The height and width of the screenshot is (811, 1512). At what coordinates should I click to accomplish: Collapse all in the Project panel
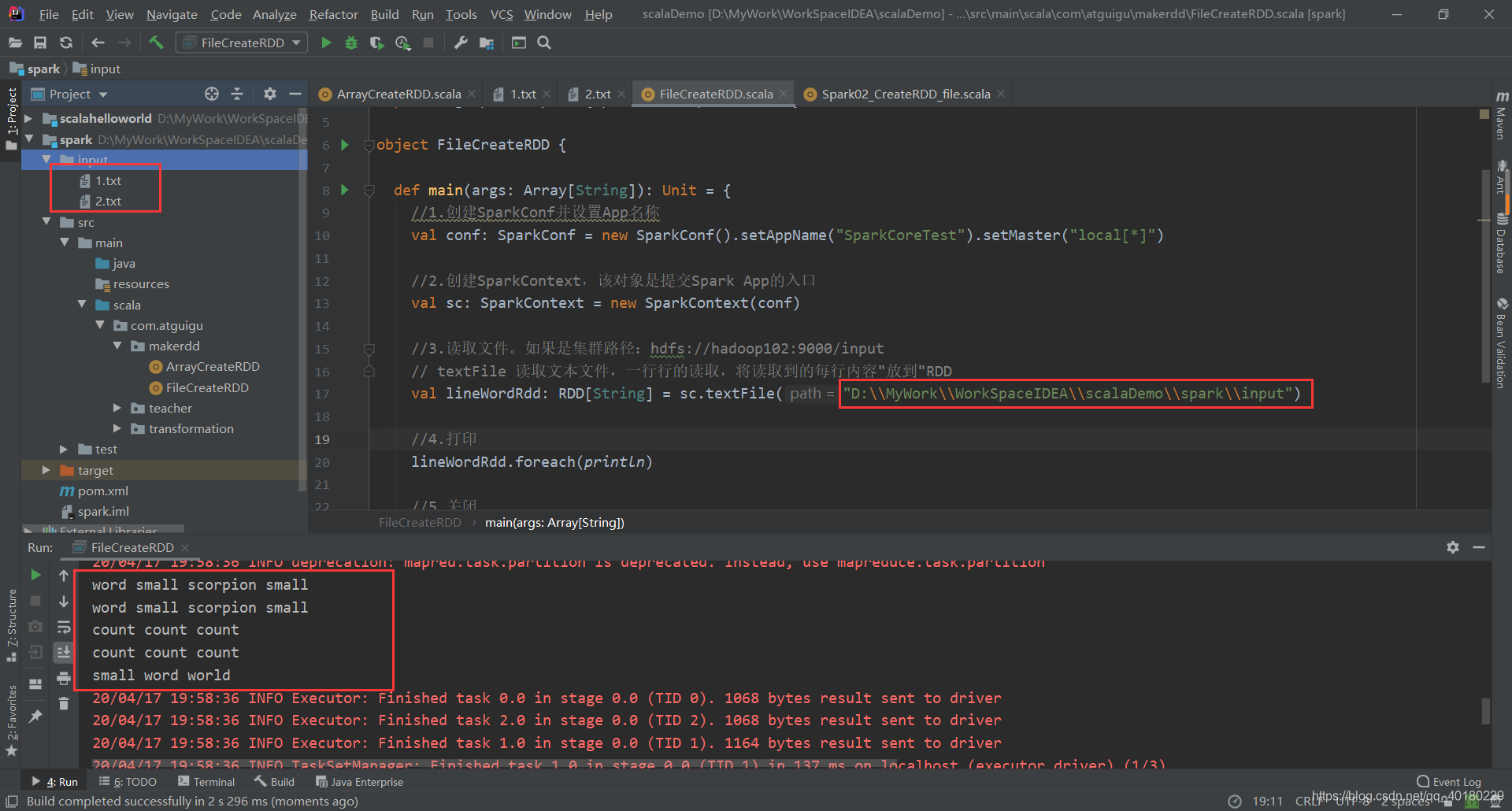tap(237, 94)
